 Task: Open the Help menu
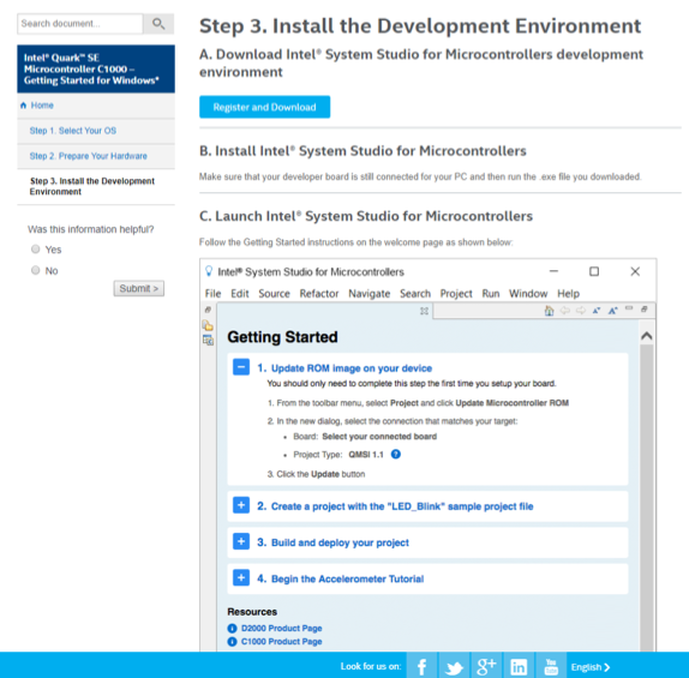[x=568, y=294]
